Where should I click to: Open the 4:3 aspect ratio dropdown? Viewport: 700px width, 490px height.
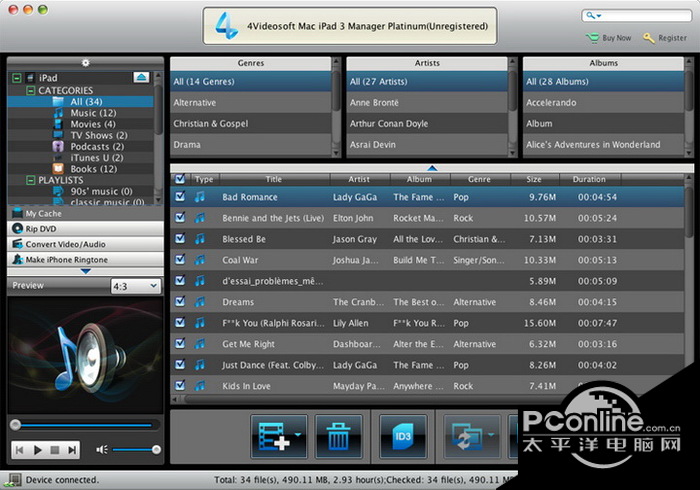[x=135, y=286]
